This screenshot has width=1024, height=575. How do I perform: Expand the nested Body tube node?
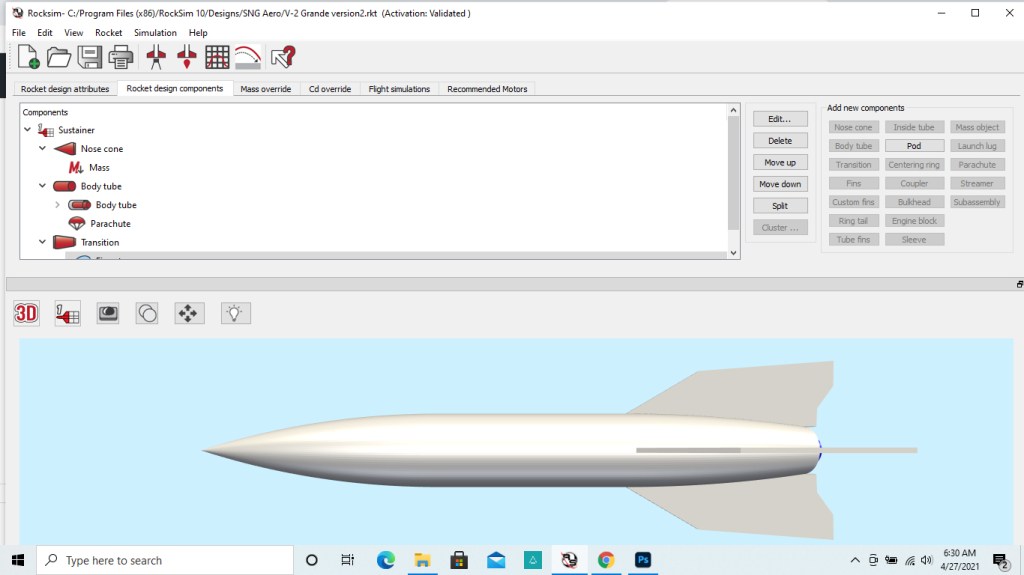coord(58,205)
